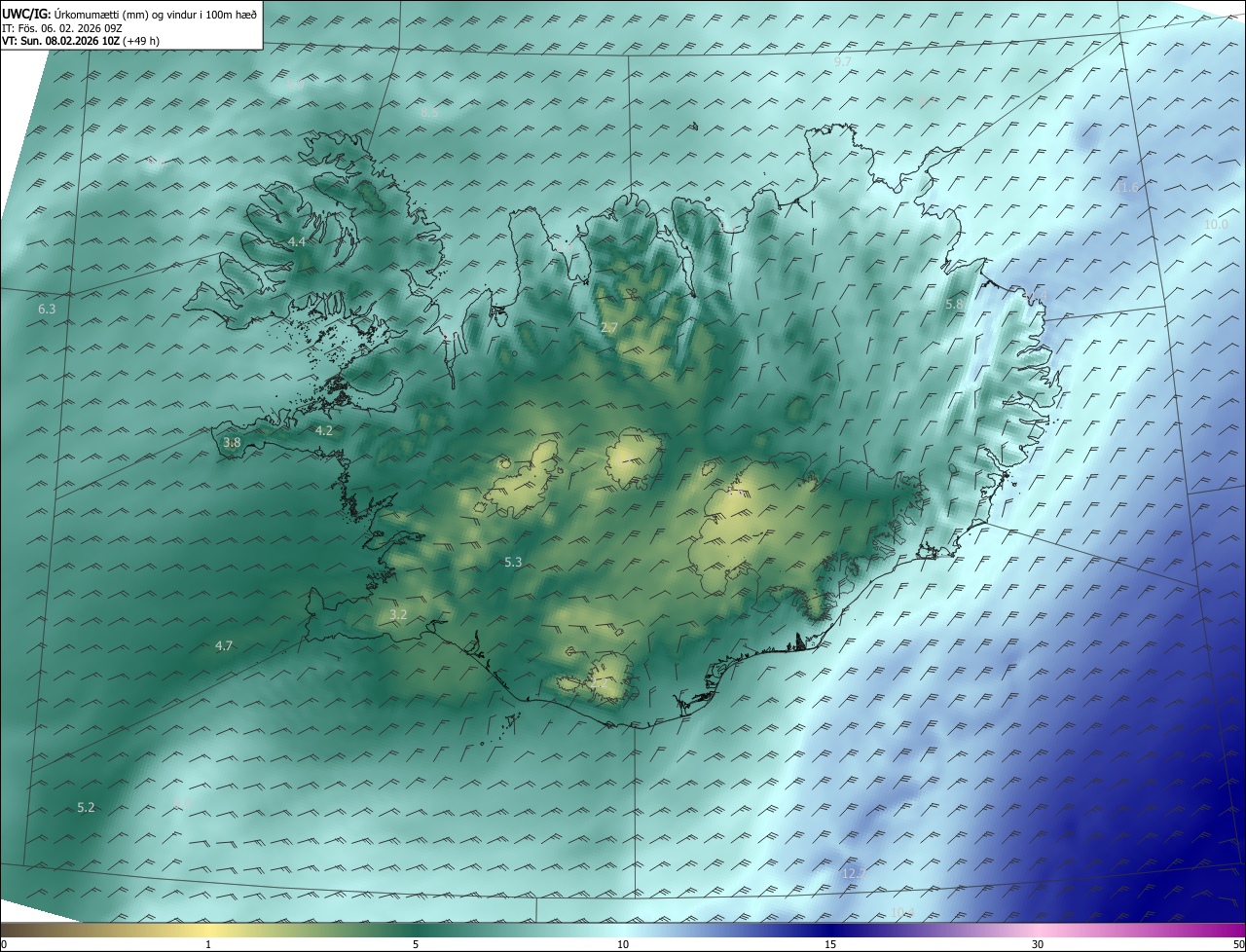This screenshot has width=1246, height=952.
Task: Click the 'IT: Fös. 06. 02. 2026 09Z' line
Action: click(x=61, y=28)
